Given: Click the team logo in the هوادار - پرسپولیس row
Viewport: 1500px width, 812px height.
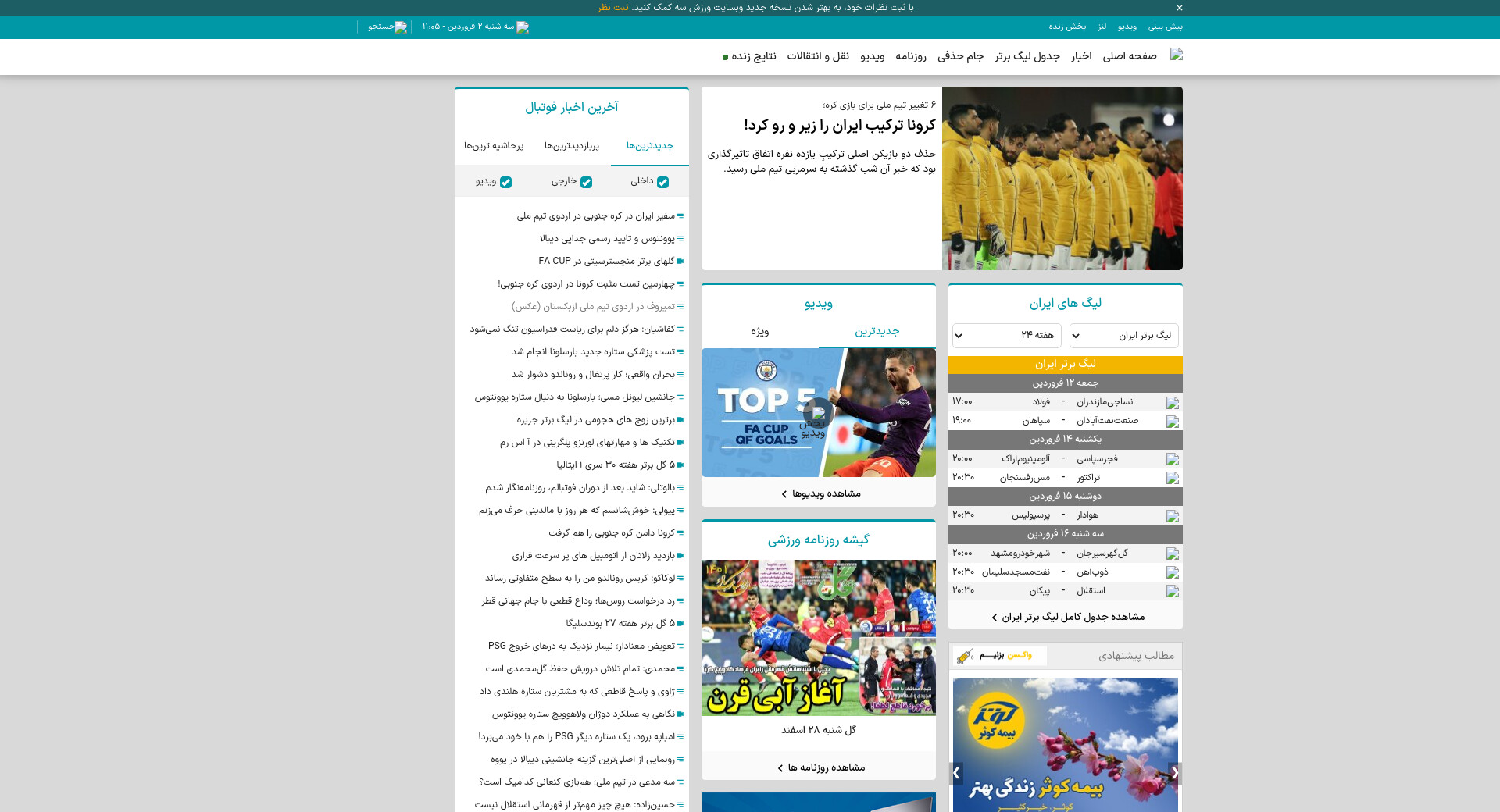Looking at the screenshot, I should point(1172,516).
